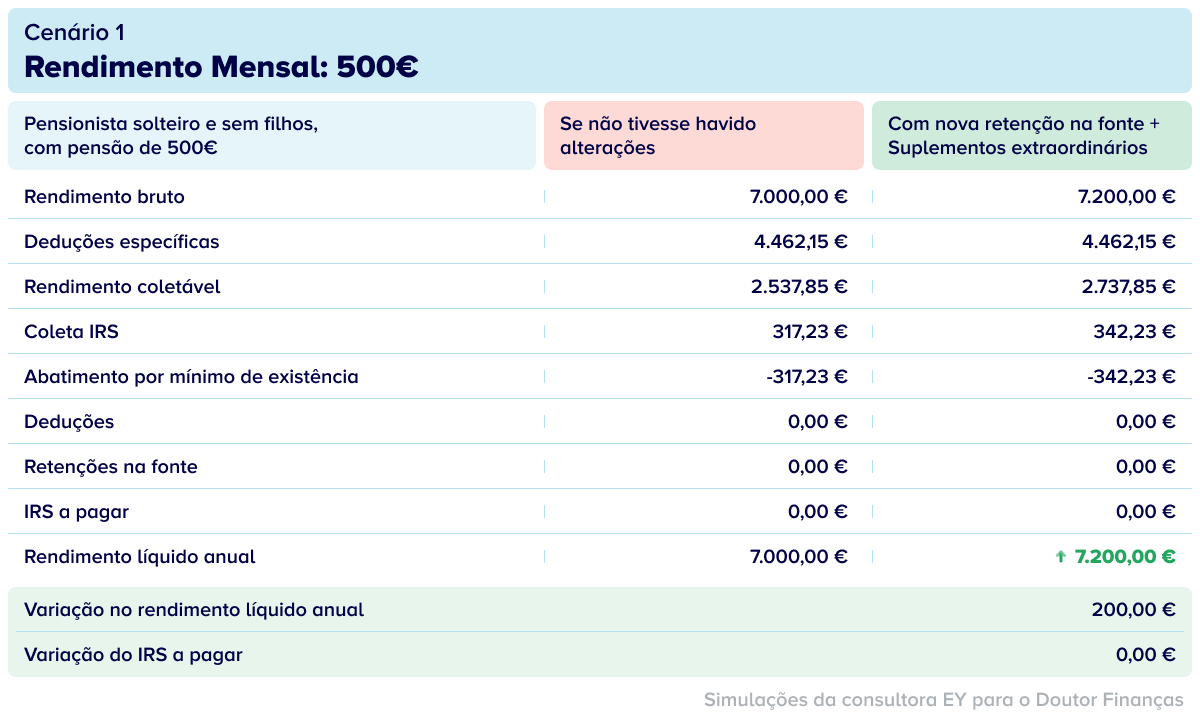
Task: Click the 'Rendimento bruto' row label
Action: (104, 197)
